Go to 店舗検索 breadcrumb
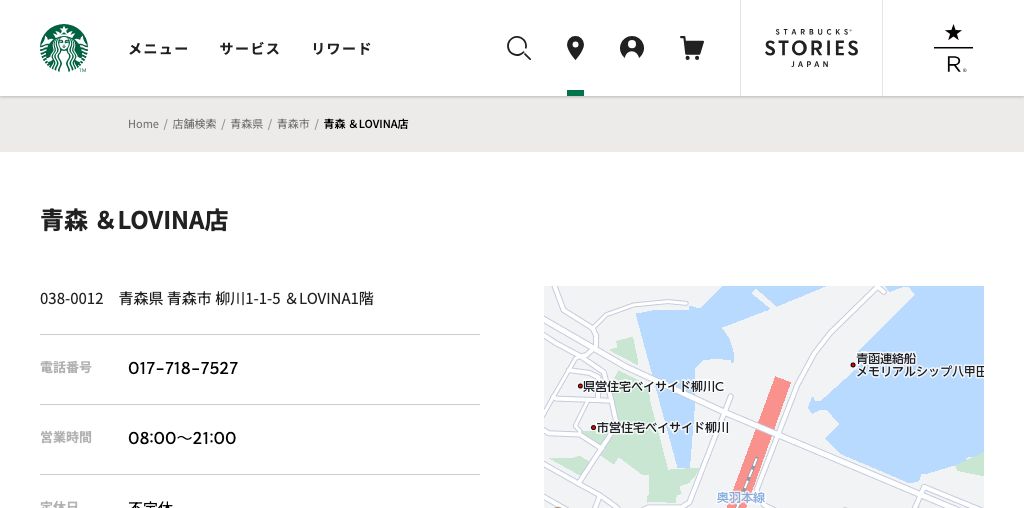This screenshot has height=508, width=1024. click(194, 124)
